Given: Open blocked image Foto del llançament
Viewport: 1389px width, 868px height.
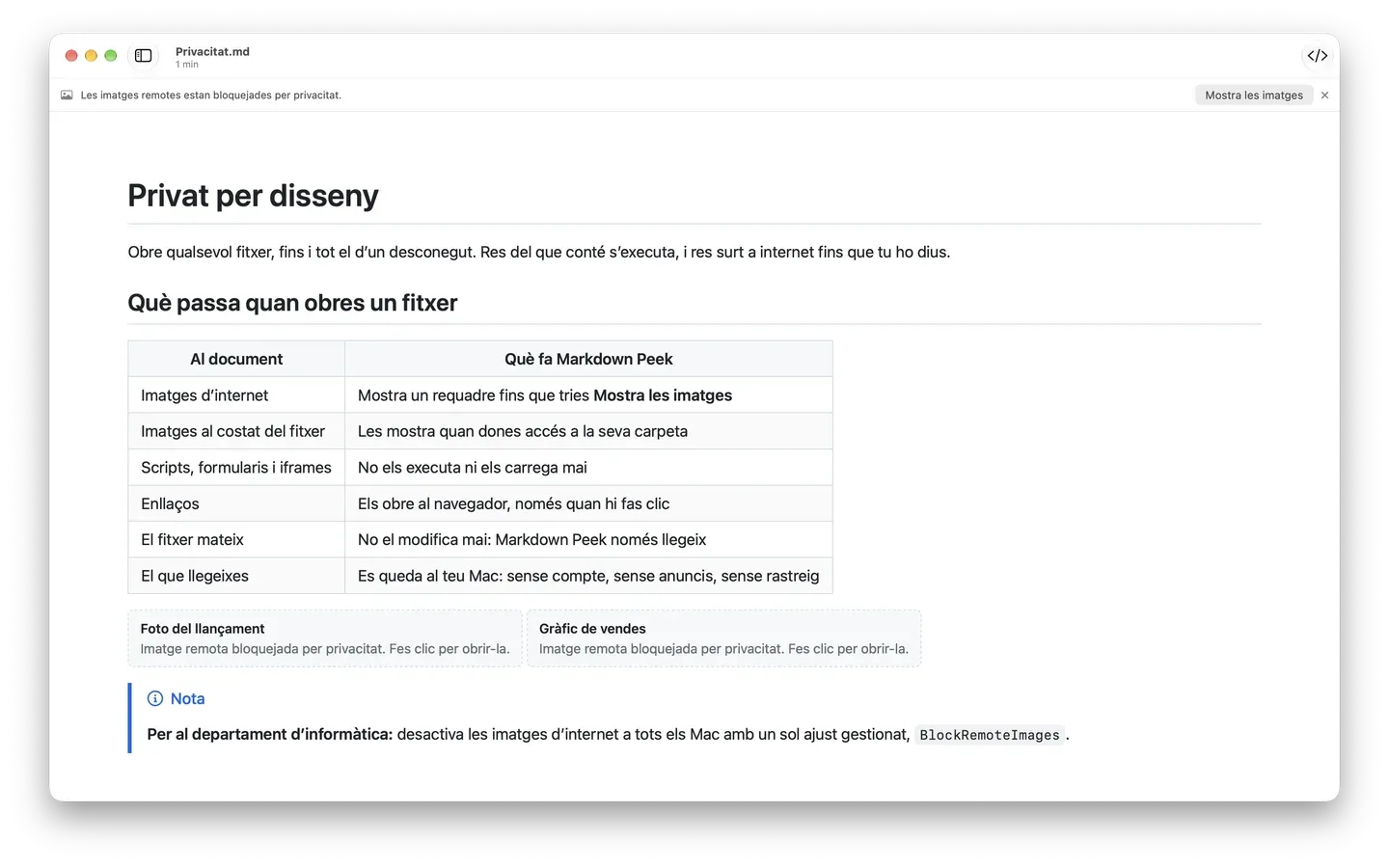Looking at the screenshot, I should [x=325, y=638].
